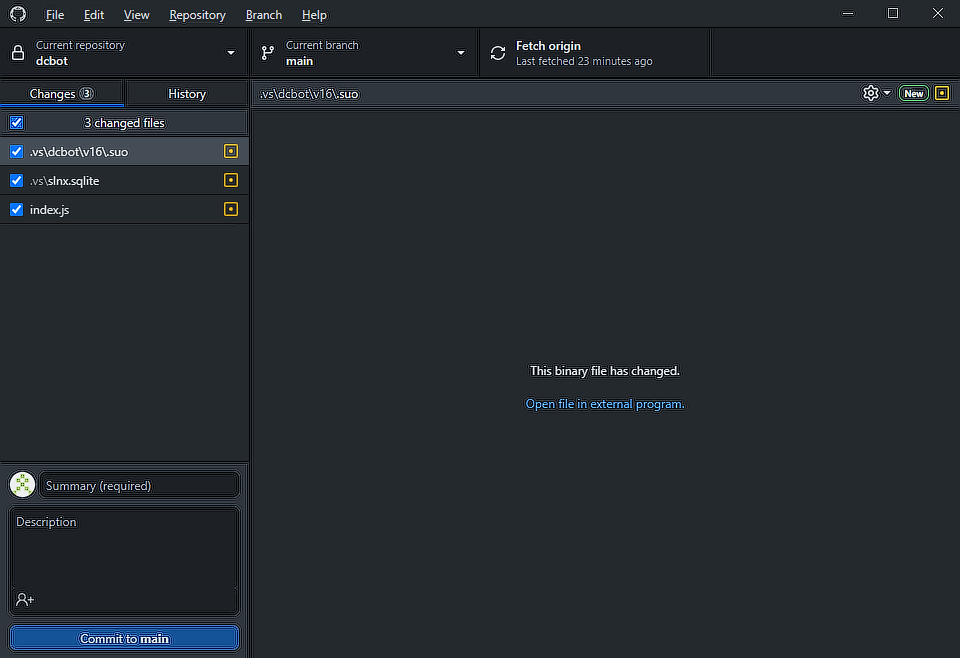This screenshot has height=658, width=962.
Task: Open the File menu
Action: [55, 15]
